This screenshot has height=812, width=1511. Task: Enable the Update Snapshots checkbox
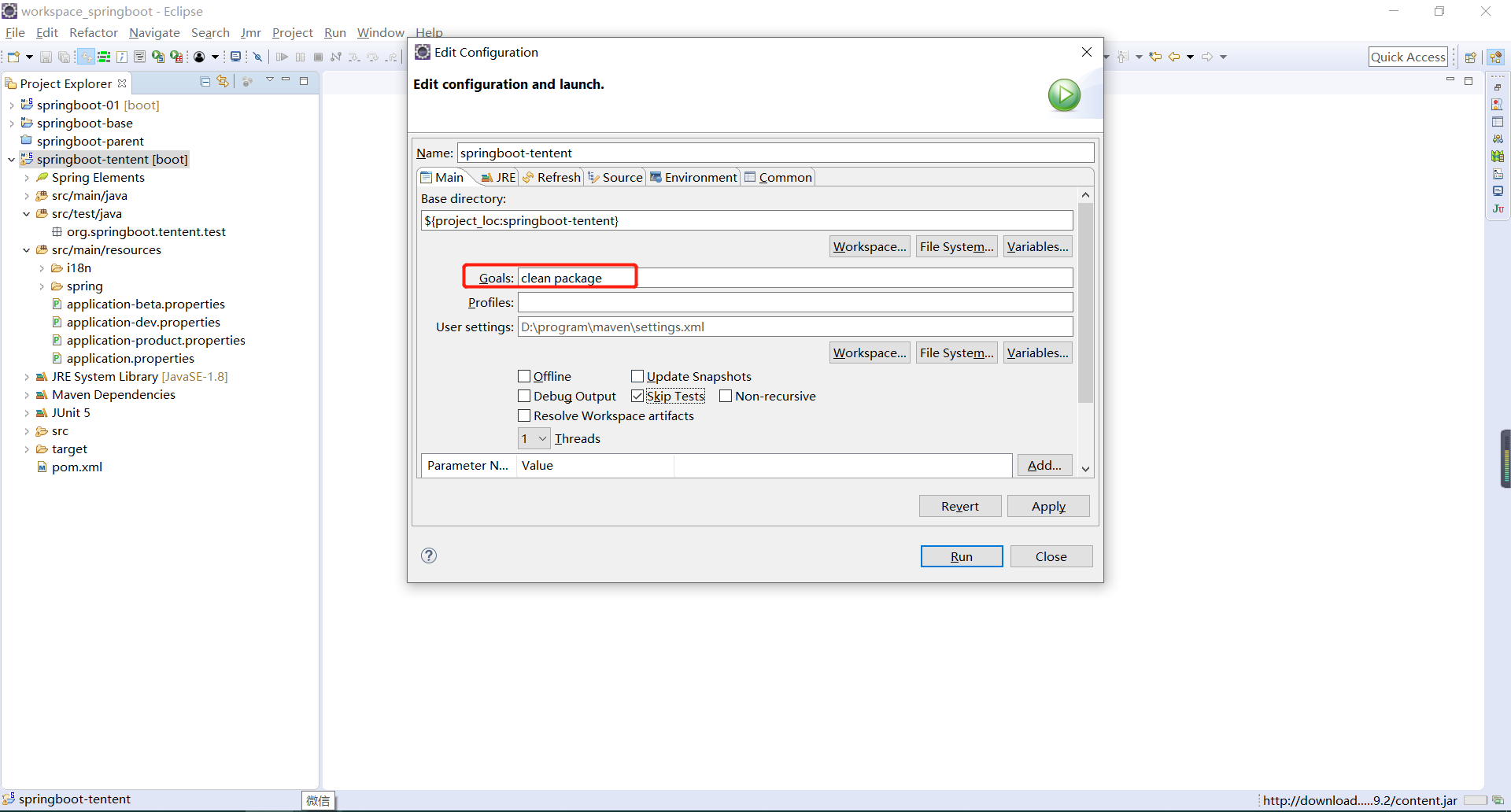(637, 376)
